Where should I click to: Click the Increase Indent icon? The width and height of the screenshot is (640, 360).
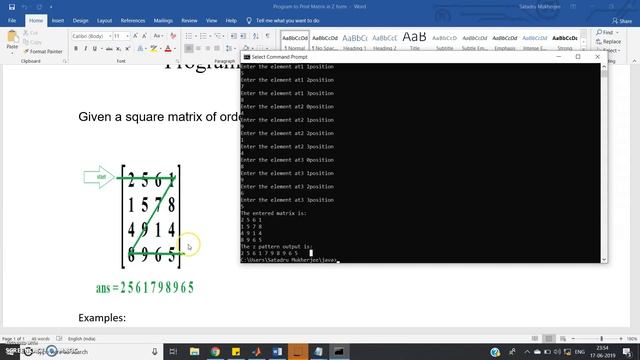243,36
